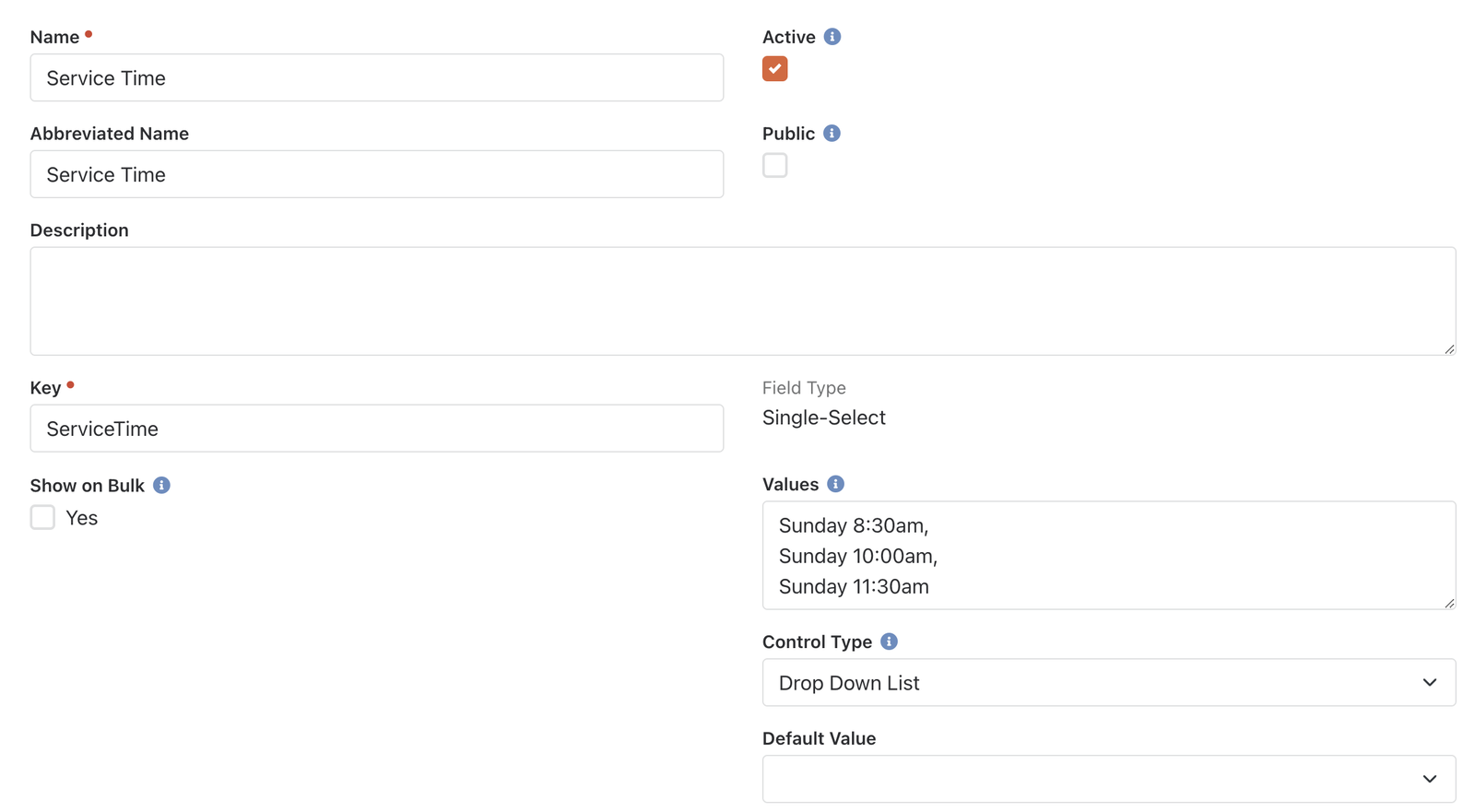Expand the Default Value dropdown
Image resolution: width=1475 pixels, height=812 pixels.
[x=1108, y=779]
